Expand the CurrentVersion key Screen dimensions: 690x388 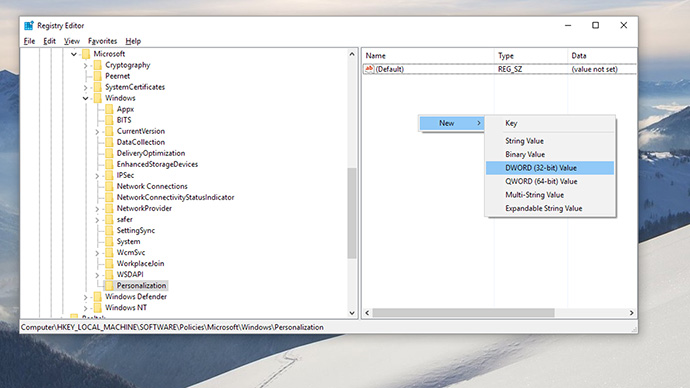tap(97, 132)
